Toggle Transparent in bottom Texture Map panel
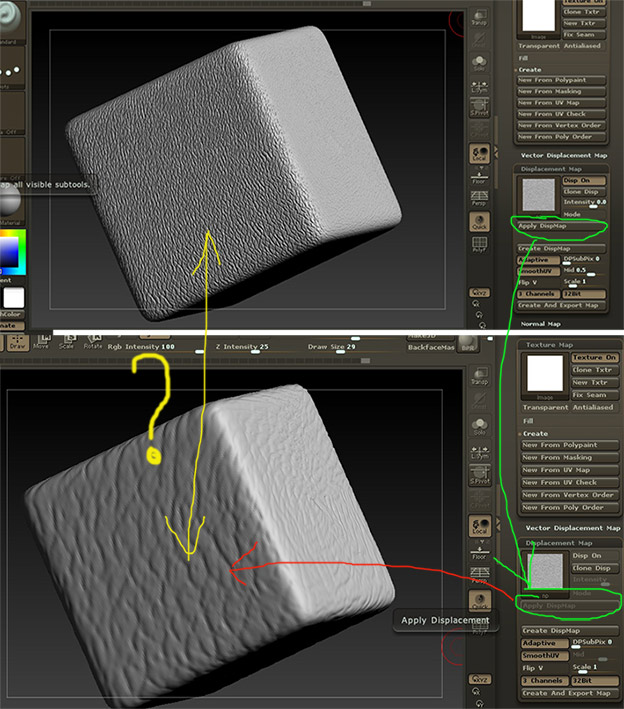 pyautogui.click(x=545, y=407)
